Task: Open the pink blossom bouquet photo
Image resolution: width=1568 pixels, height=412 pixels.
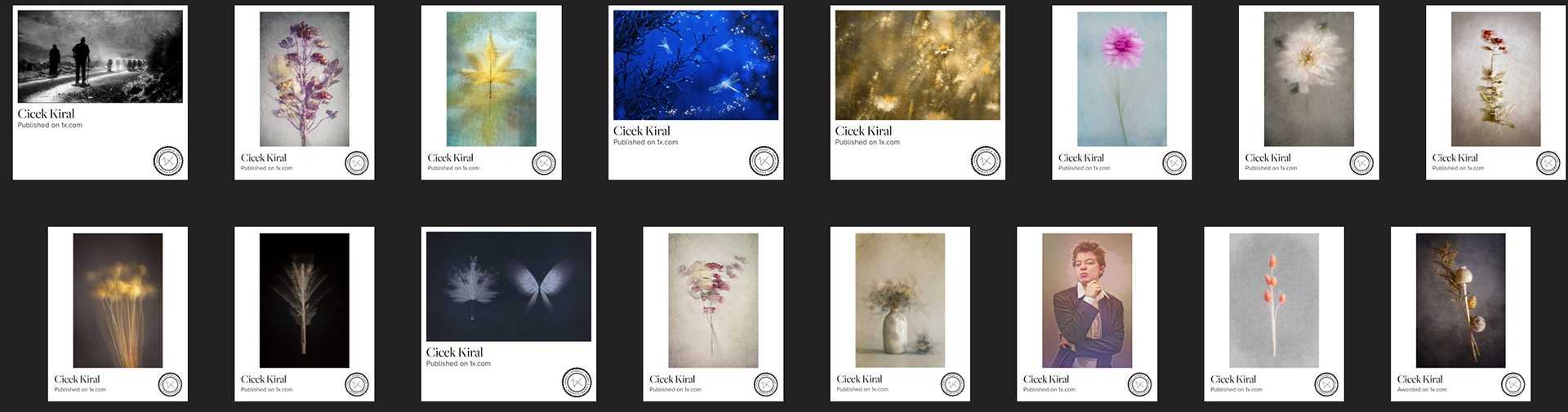Action: [x=713, y=300]
